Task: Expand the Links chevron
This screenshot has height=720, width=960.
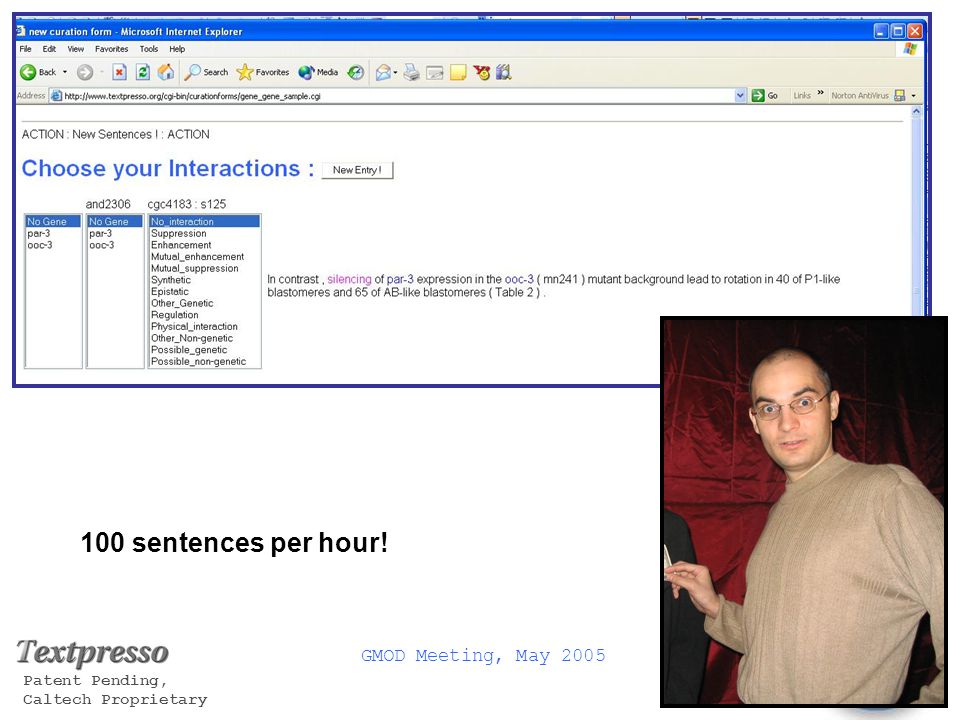Action: tap(820, 93)
